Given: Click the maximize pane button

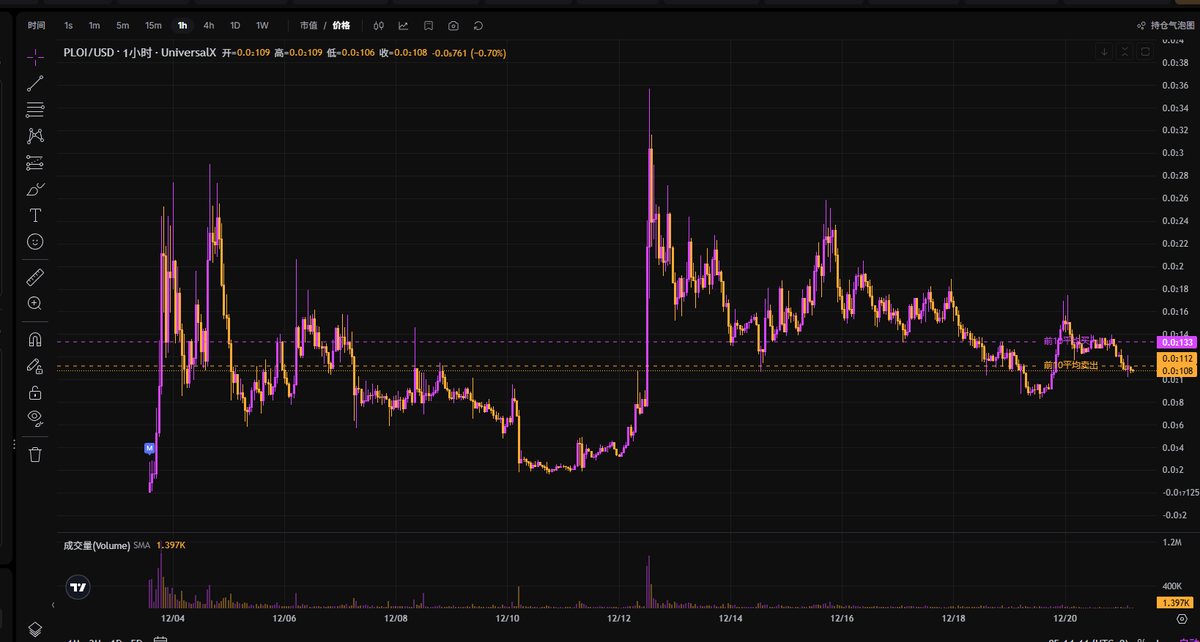Looking at the screenshot, I should (1145, 52).
